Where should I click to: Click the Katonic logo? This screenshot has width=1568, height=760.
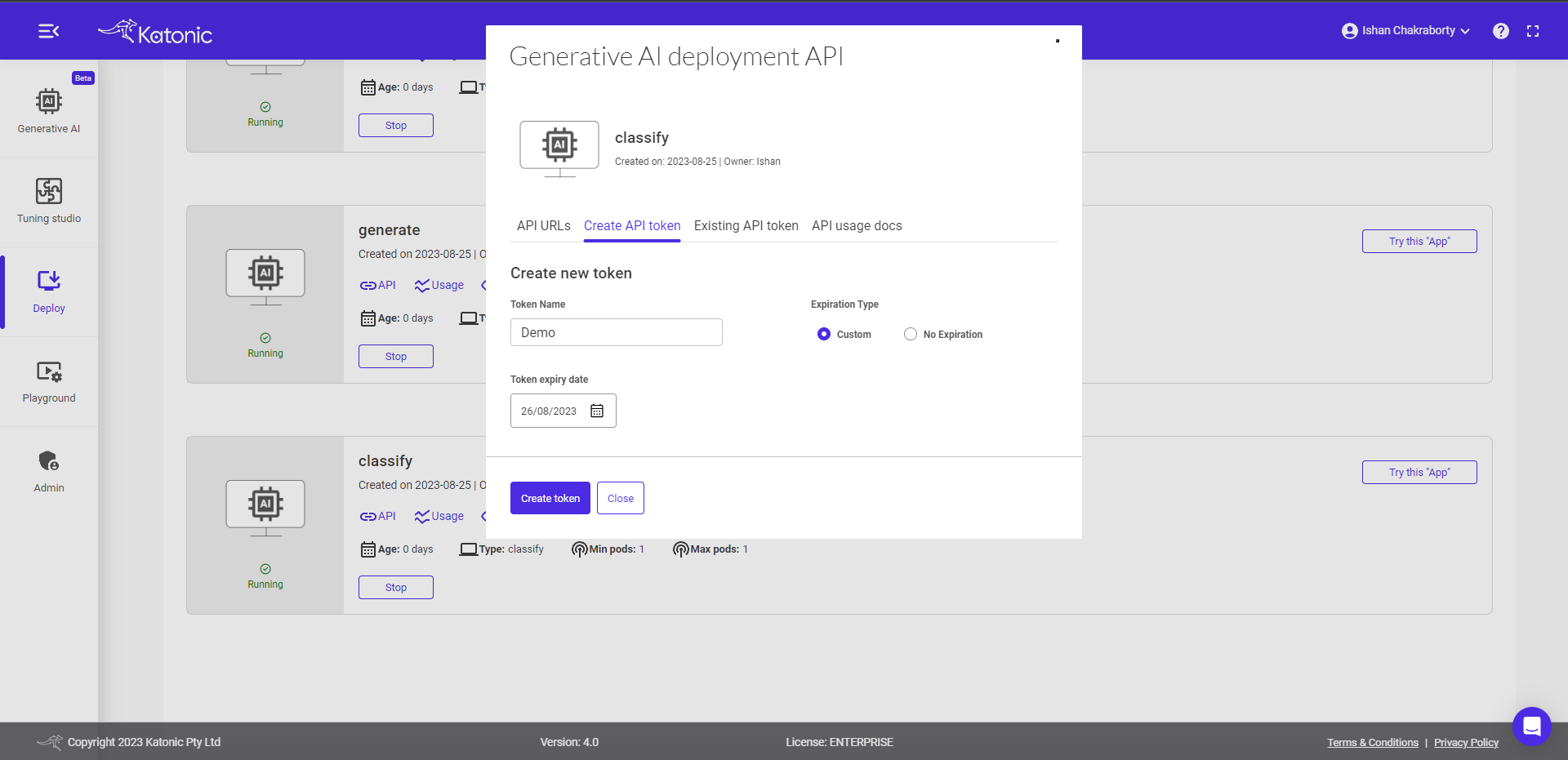(x=155, y=32)
